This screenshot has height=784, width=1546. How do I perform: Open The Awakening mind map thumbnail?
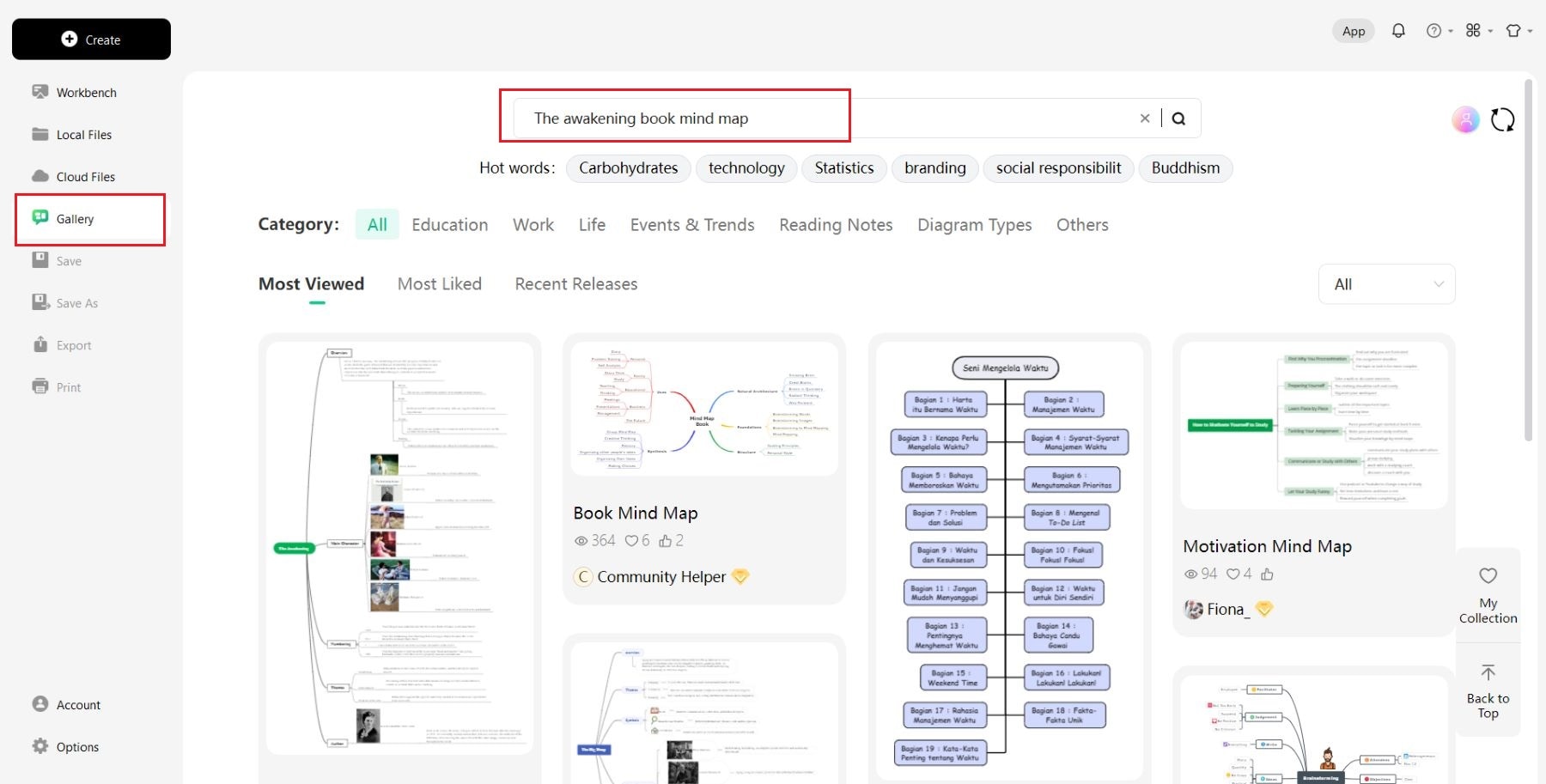point(400,548)
